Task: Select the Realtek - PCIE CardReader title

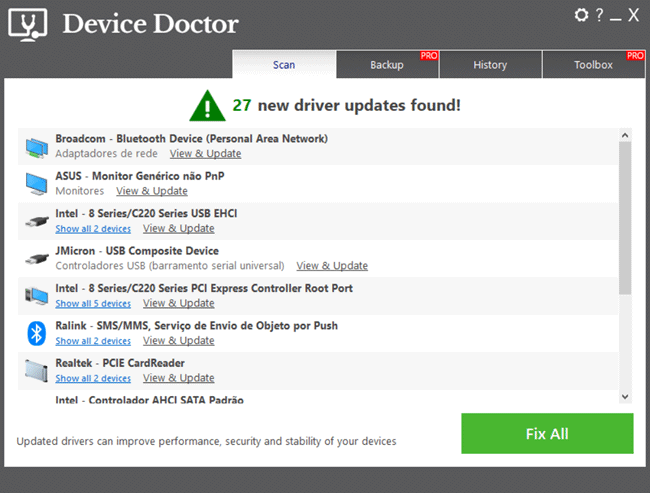Action: pos(120,363)
